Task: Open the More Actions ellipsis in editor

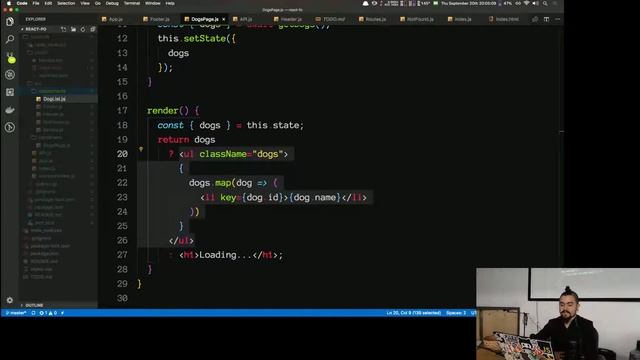Action: (558, 19)
